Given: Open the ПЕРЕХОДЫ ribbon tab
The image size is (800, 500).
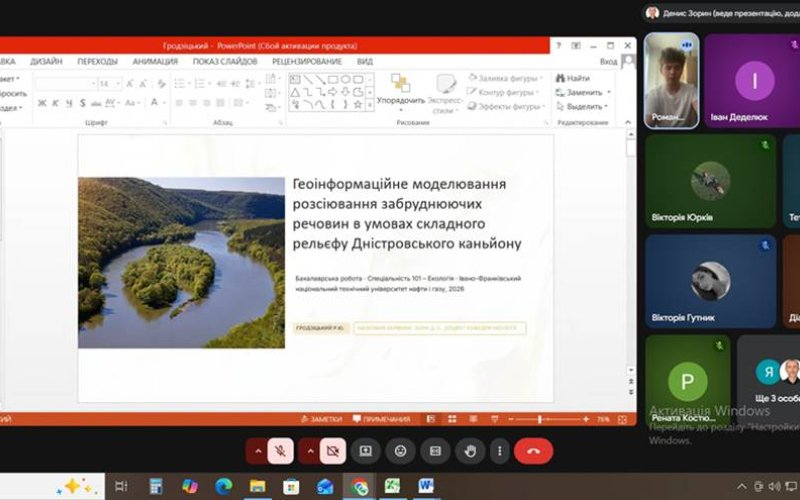Looking at the screenshot, I should pyautogui.click(x=97, y=61).
